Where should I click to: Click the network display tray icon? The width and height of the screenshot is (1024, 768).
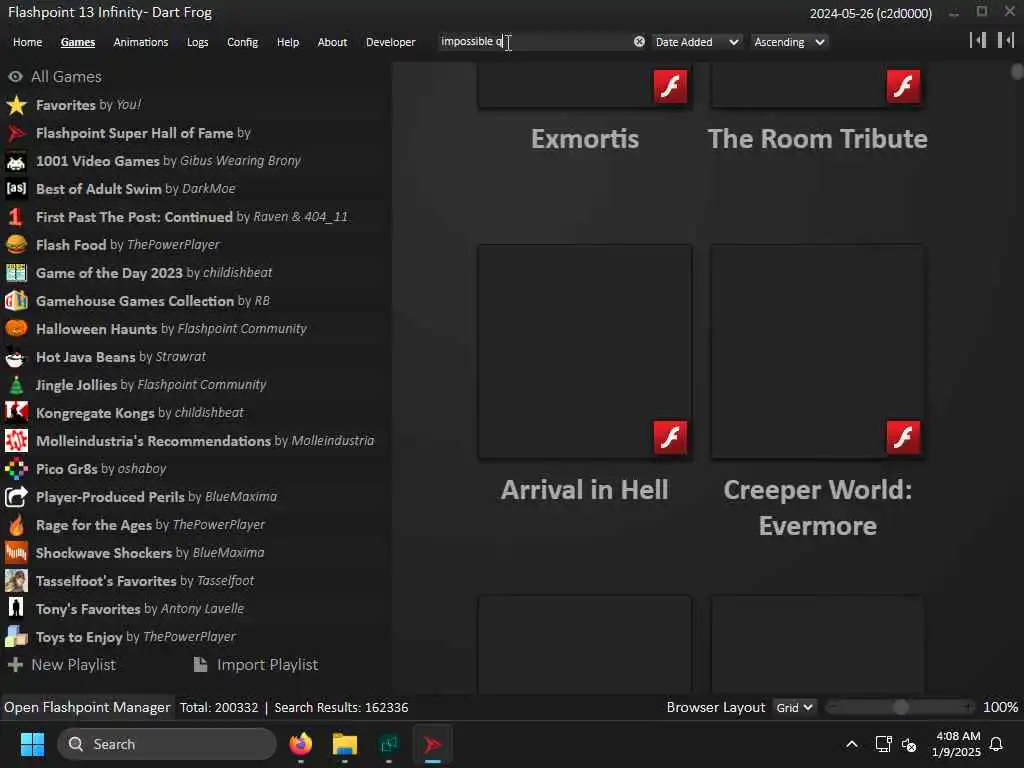[x=883, y=744]
